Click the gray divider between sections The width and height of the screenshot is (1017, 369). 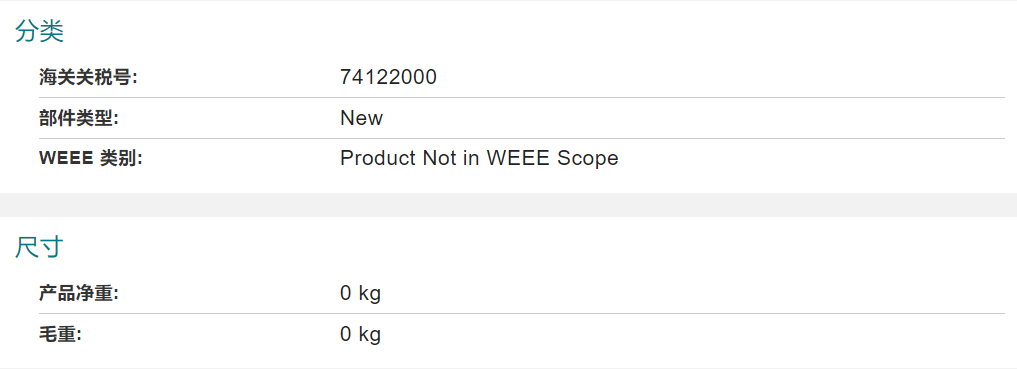[508, 205]
